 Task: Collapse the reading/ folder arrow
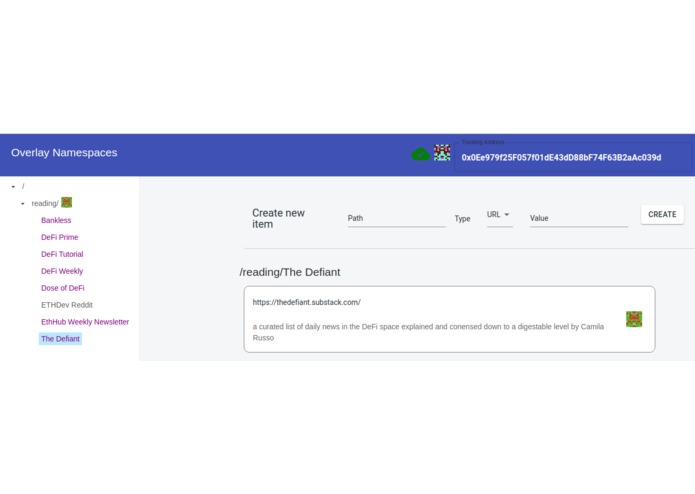[x=23, y=204]
